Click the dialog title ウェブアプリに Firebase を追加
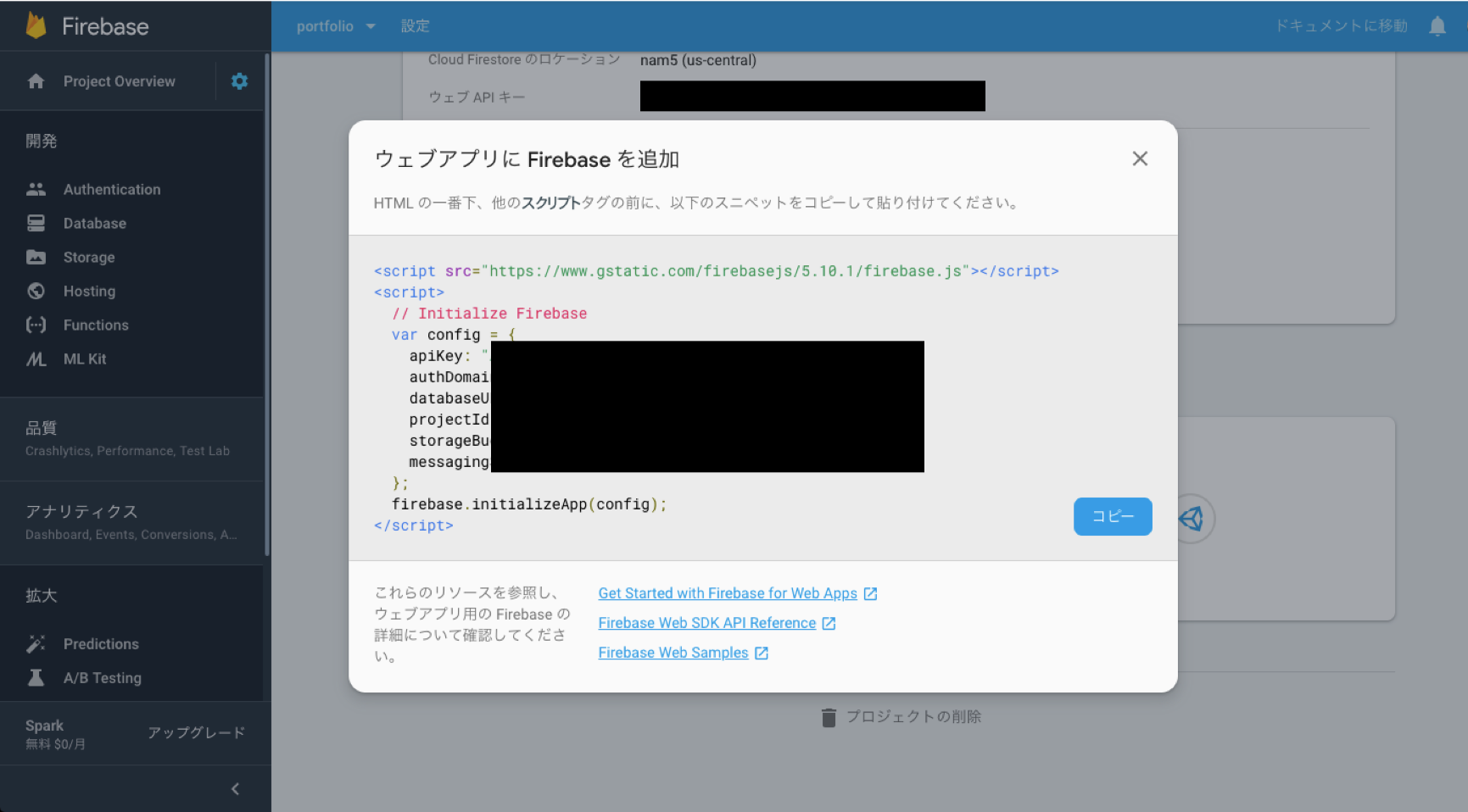Viewport: 1468px width, 812px height. coord(527,159)
